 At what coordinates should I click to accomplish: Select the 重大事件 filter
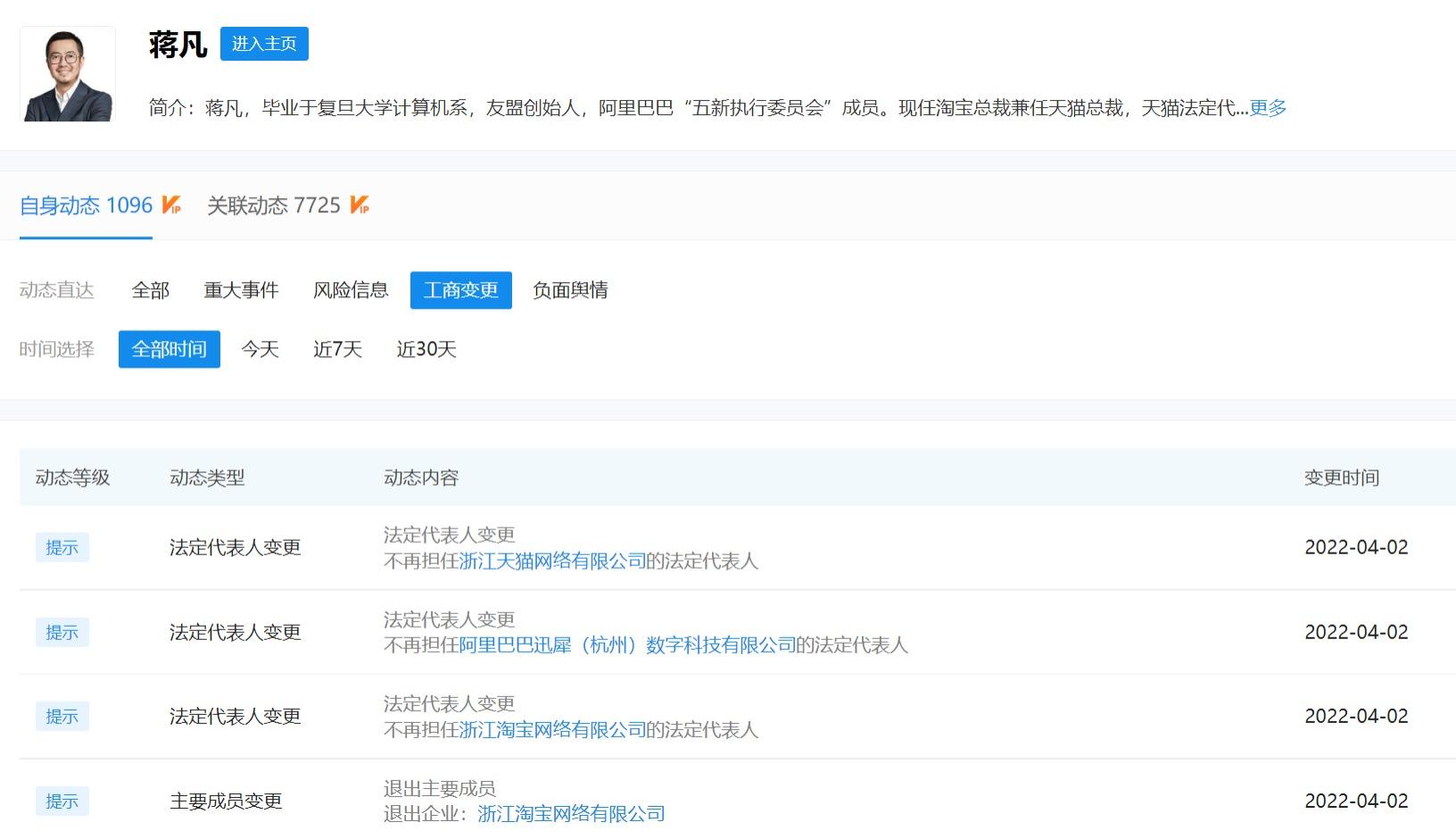pyautogui.click(x=241, y=290)
